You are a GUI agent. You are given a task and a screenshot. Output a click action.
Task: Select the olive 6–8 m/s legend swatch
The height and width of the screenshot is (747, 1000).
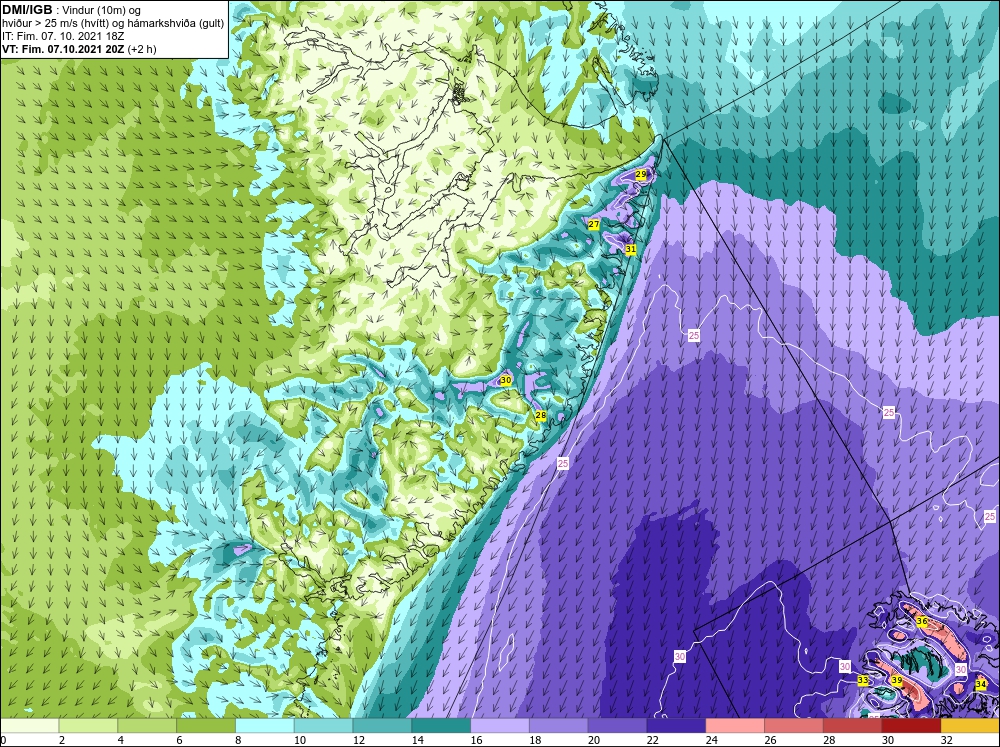(x=206, y=726)
